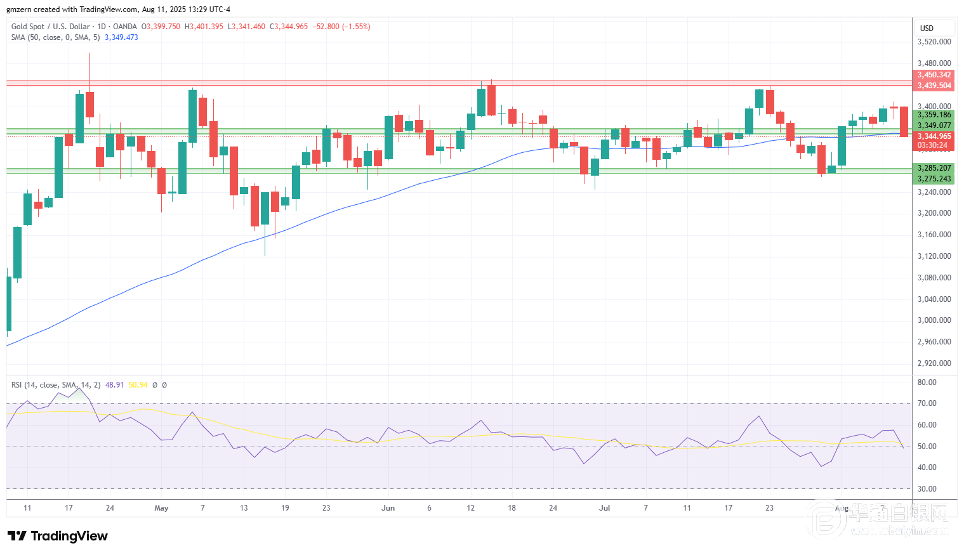Viewport: 964px width, 556px height.
Task: Click the yellow RSI average value 50.94
Action: coord(138,385)
